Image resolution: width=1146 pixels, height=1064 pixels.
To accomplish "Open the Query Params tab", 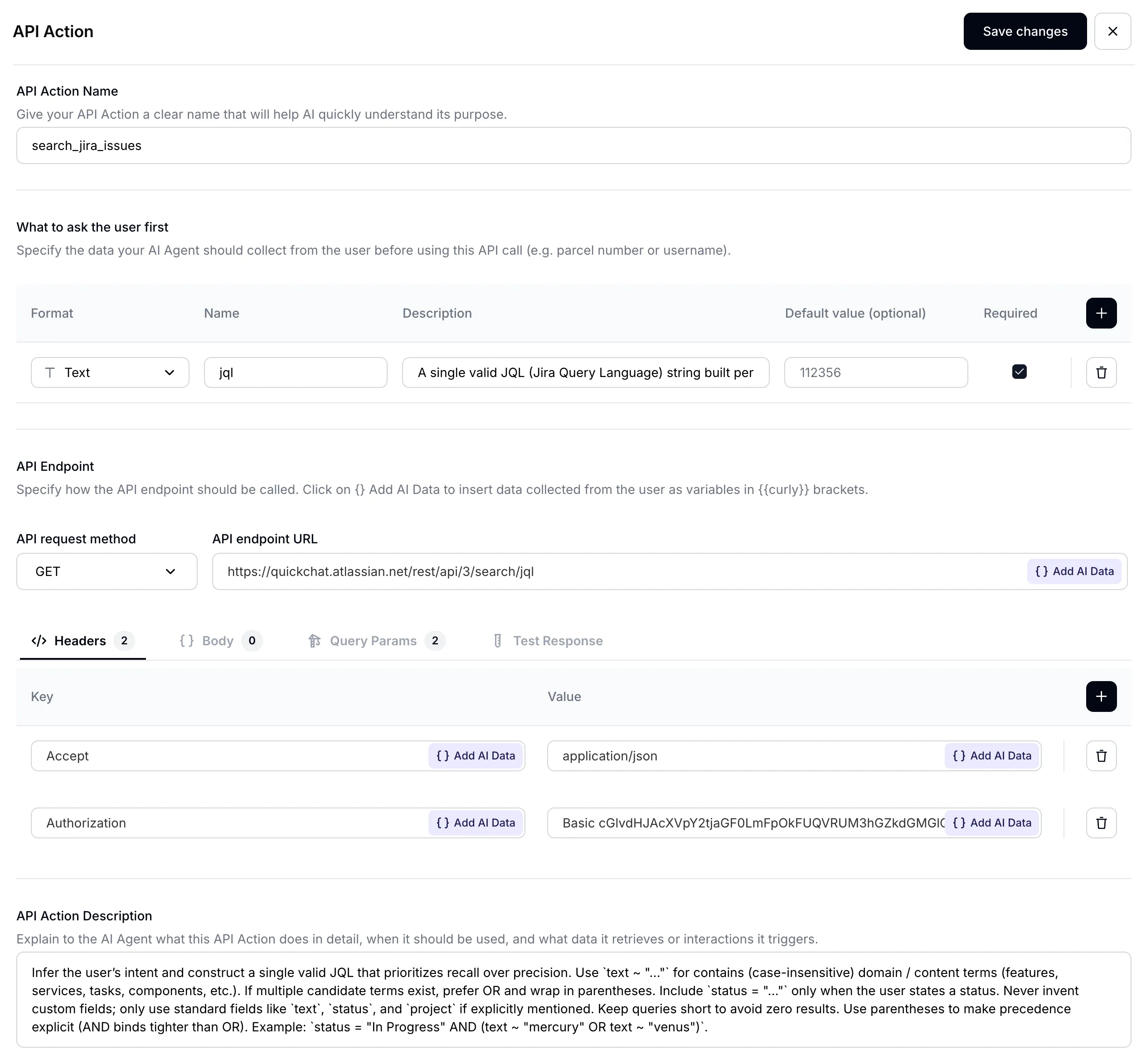I will pos(373,641).
